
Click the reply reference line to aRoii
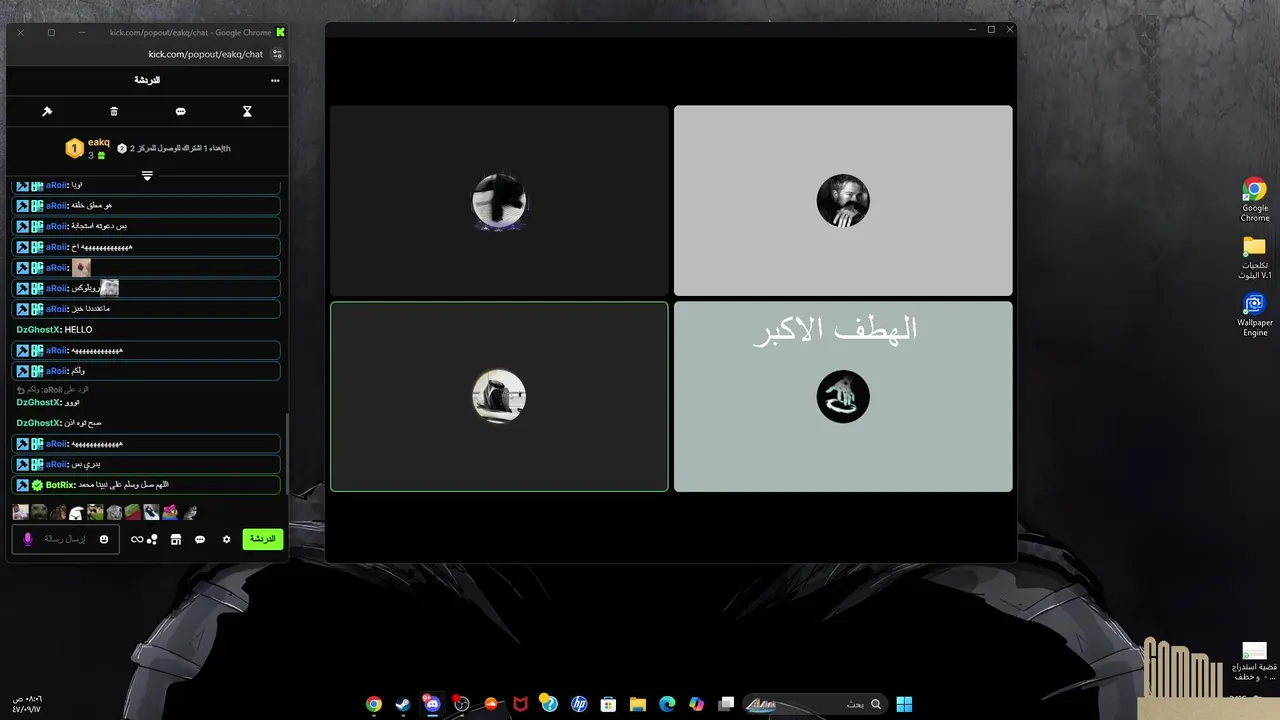coord(53,389)
